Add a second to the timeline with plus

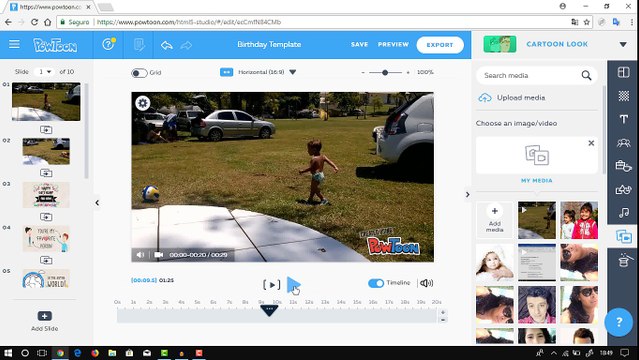[x=443, y=312]
